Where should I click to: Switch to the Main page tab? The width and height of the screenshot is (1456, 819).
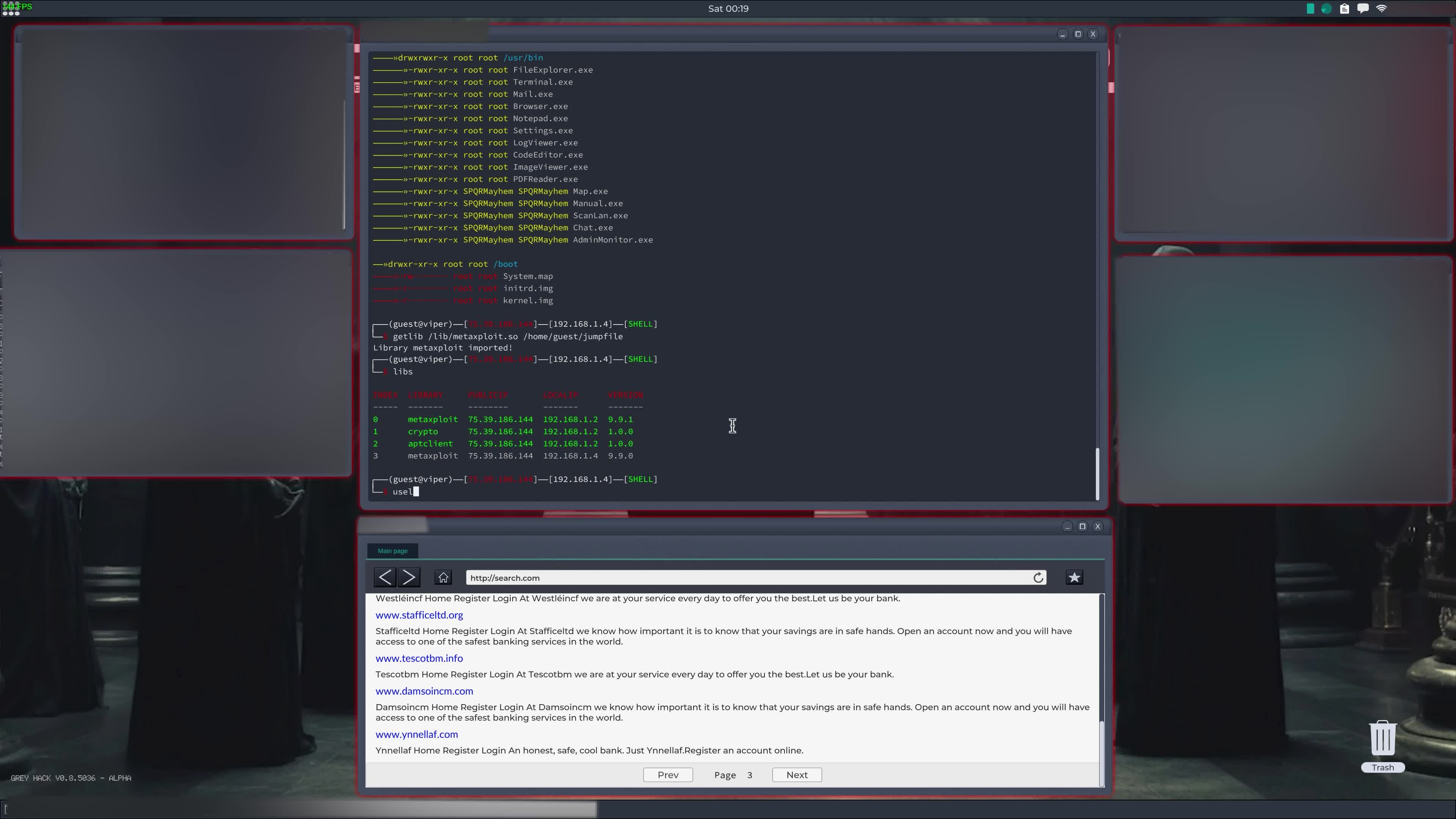[392, 551]
